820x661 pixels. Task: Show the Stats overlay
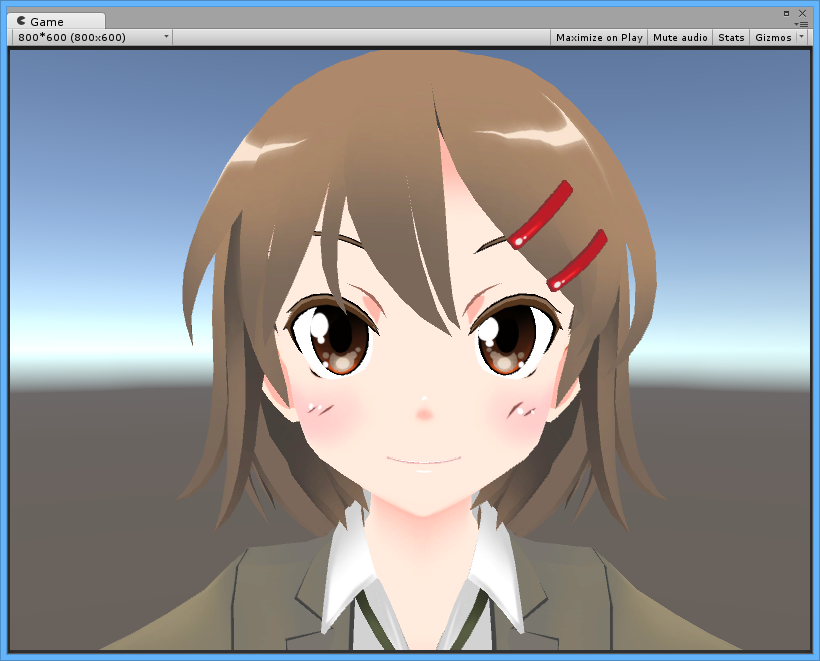point(731,37)
